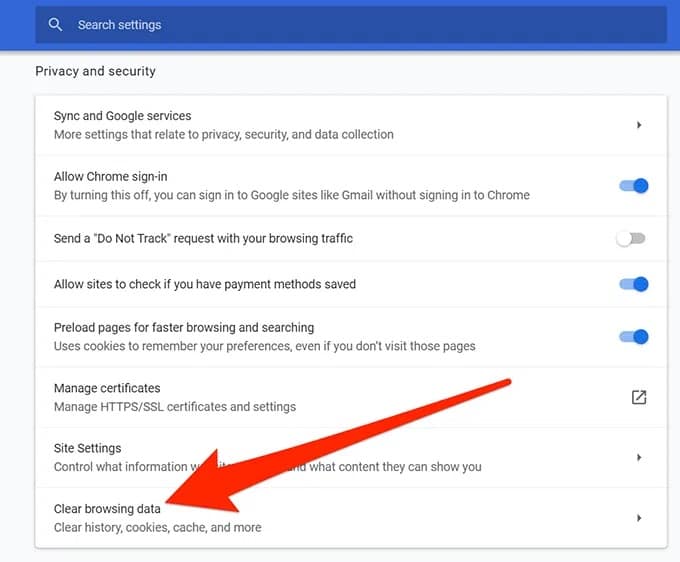Focus the Search settings field
This screenshot has width=680, height=562.
coord(351,25)
